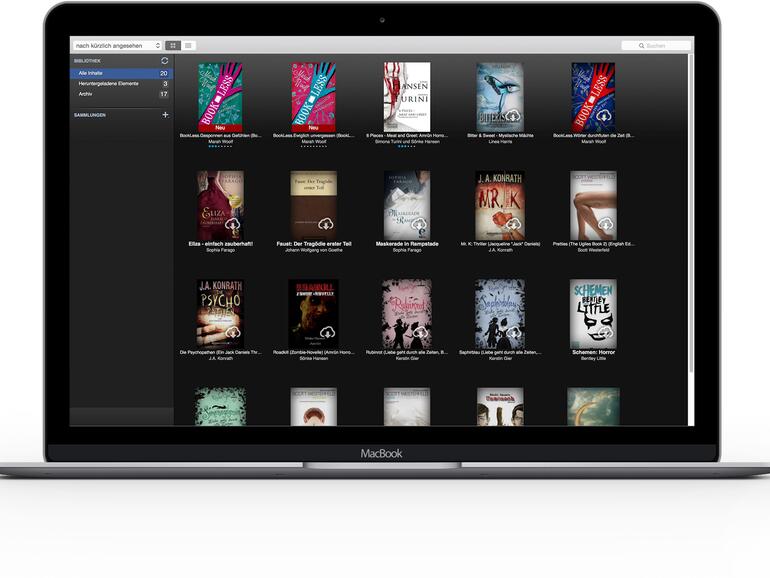This screenshot has height=578, width=770.
Task: Switch to grid view
Action: 172,46
